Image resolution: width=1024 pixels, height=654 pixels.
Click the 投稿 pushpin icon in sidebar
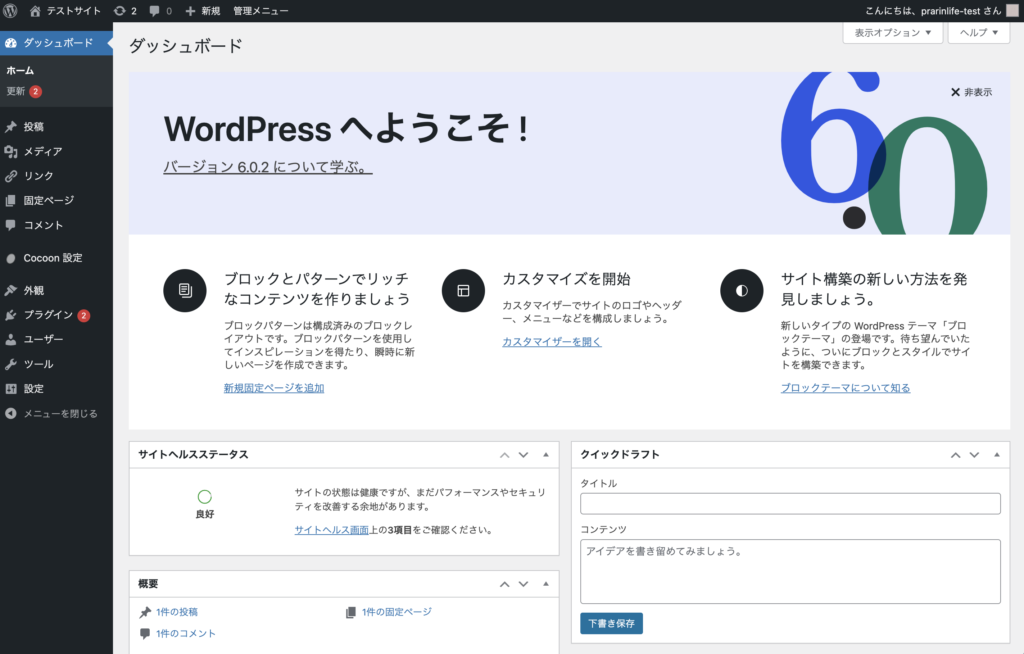click(x=10, y=127)
